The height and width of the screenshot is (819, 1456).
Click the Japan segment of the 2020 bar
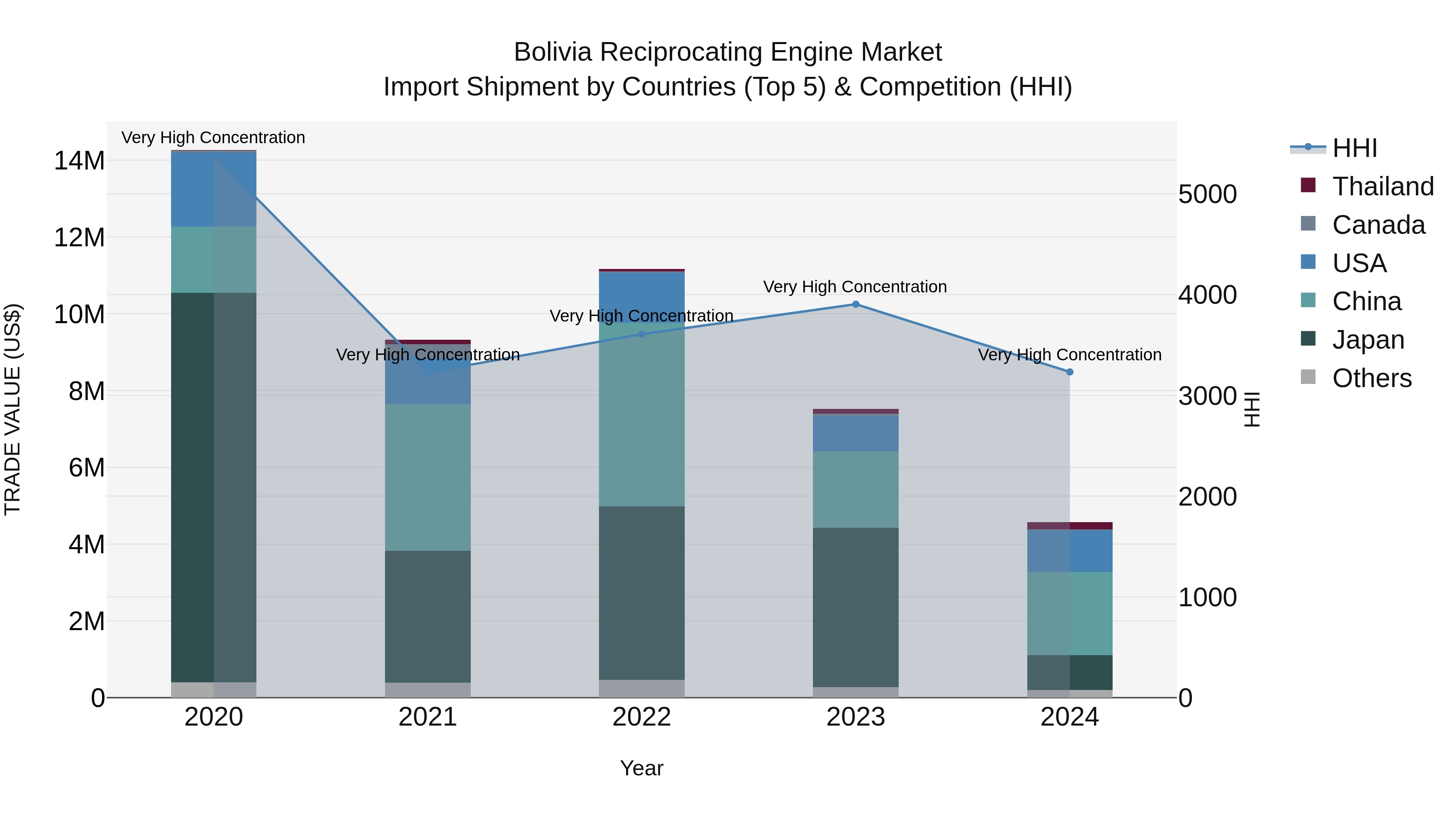tap(214, 487)
